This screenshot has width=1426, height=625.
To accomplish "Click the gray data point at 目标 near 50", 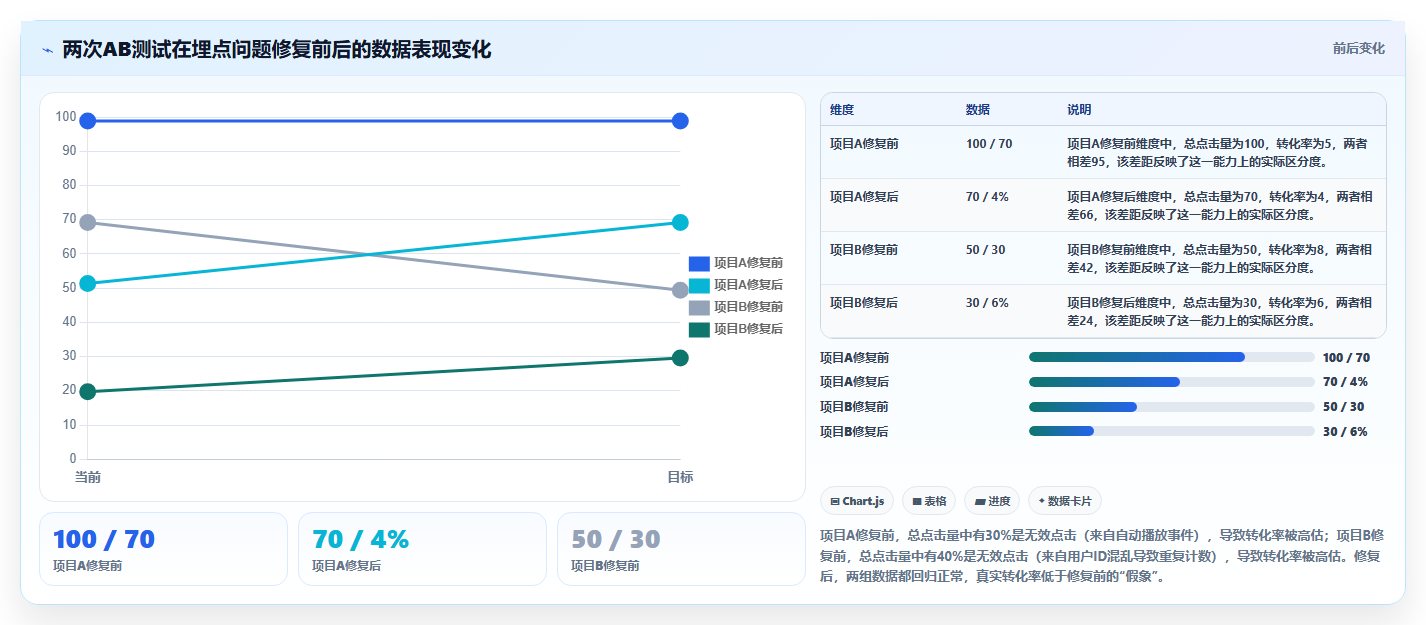I will click(x=680, y=290).
